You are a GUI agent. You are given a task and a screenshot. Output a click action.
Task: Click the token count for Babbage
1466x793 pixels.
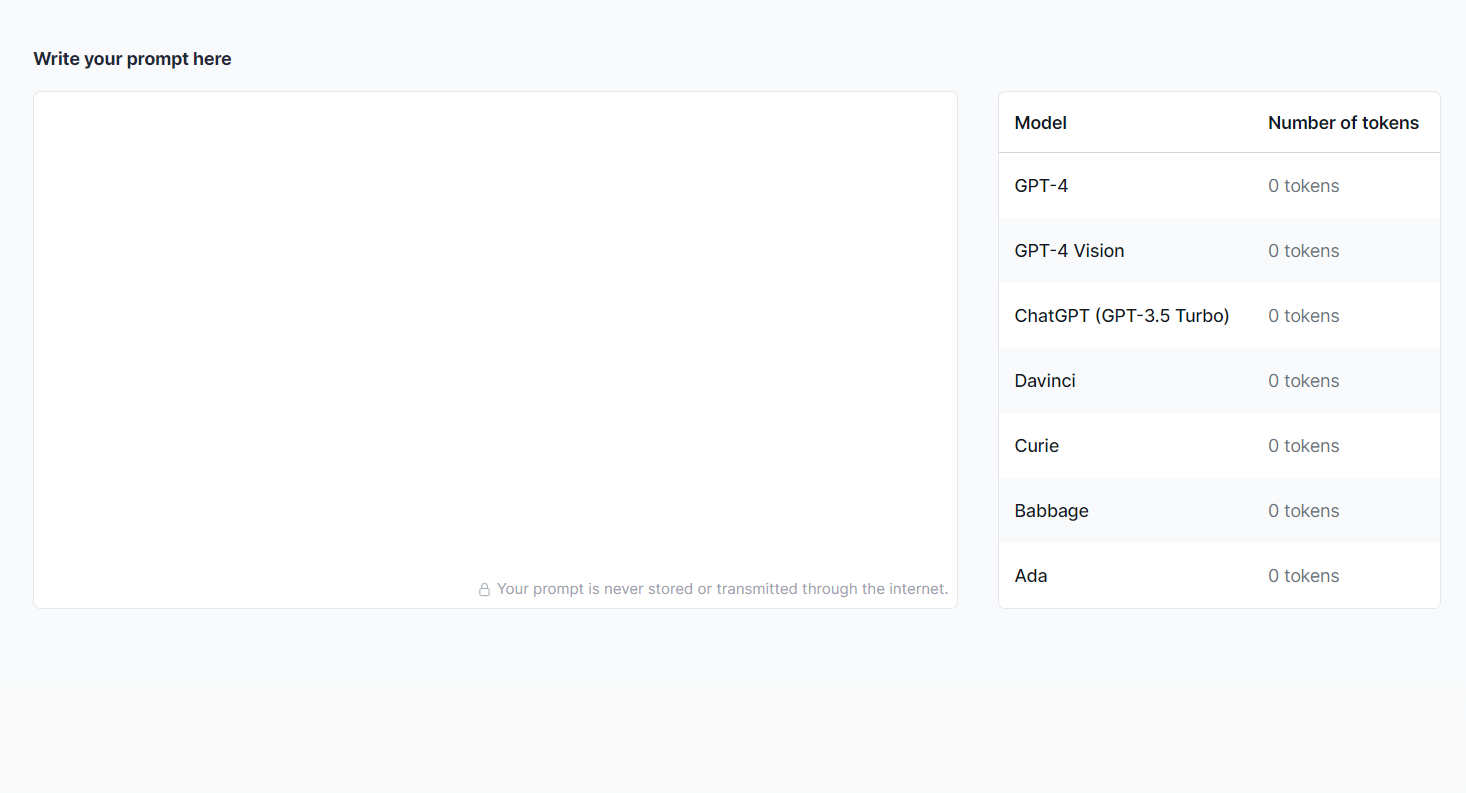[x=1303, y=511]
